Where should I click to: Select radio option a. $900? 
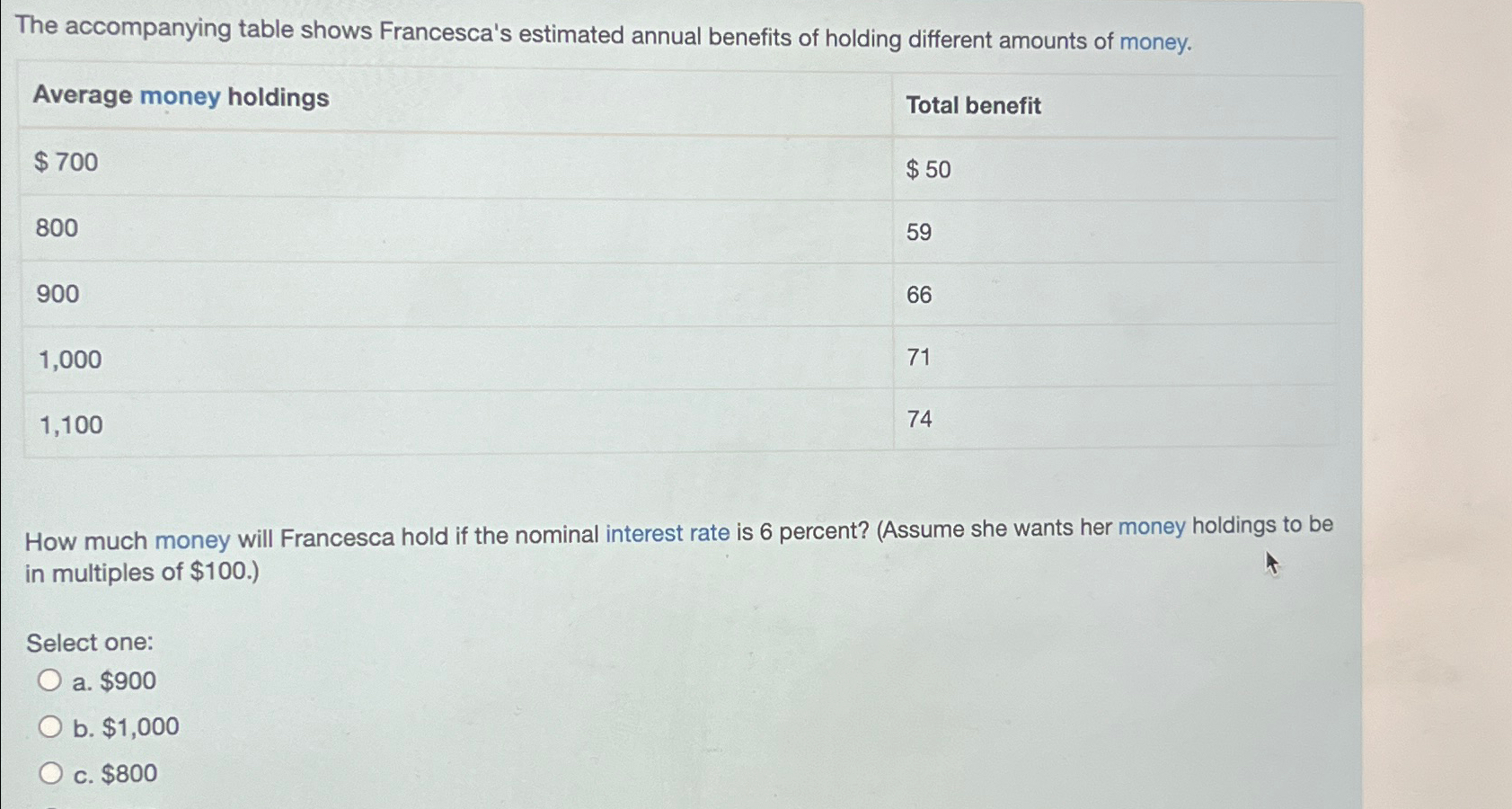[50, 680]
